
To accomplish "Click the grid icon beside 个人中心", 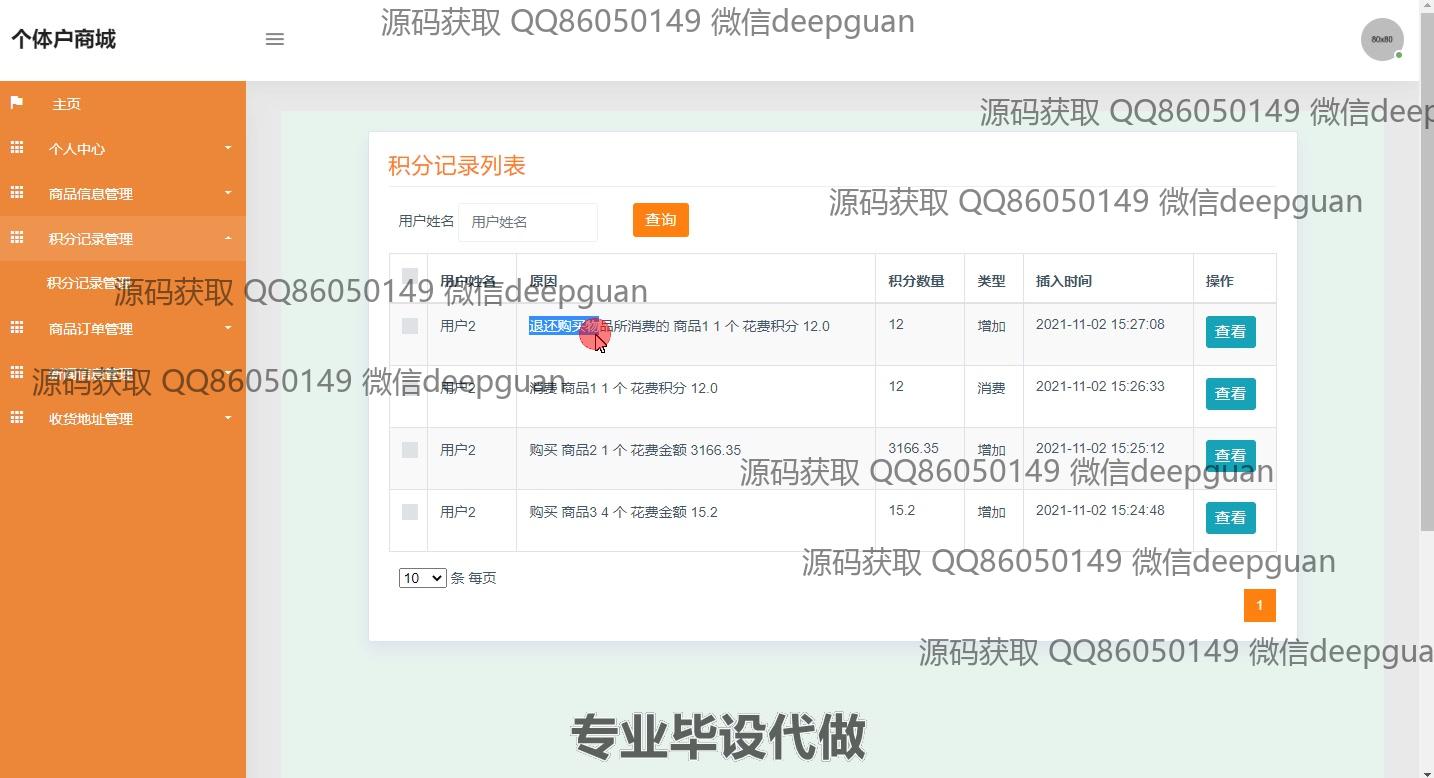I will pos(17,148).
